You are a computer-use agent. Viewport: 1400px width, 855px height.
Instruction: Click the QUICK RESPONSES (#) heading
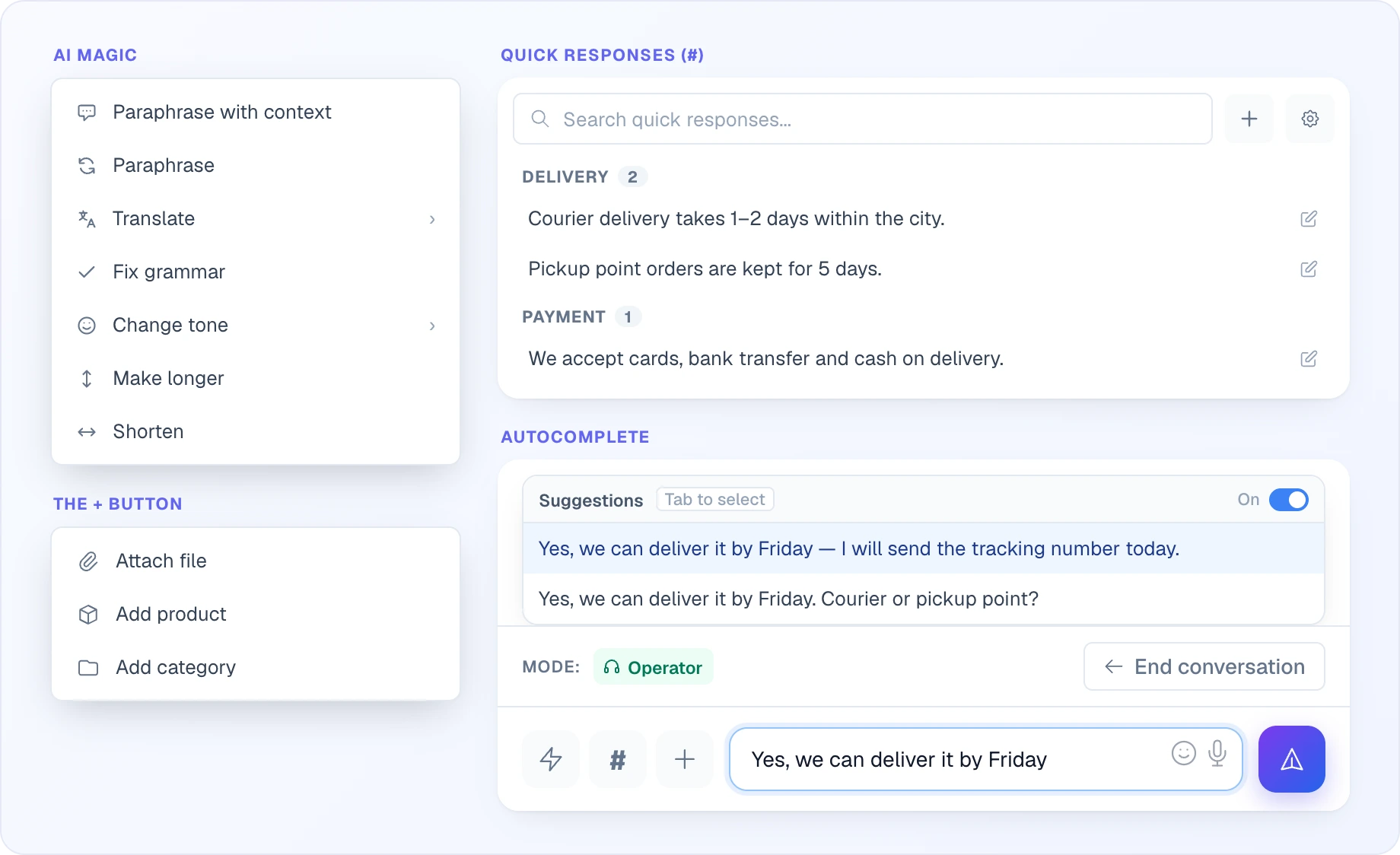click(602, 56)
